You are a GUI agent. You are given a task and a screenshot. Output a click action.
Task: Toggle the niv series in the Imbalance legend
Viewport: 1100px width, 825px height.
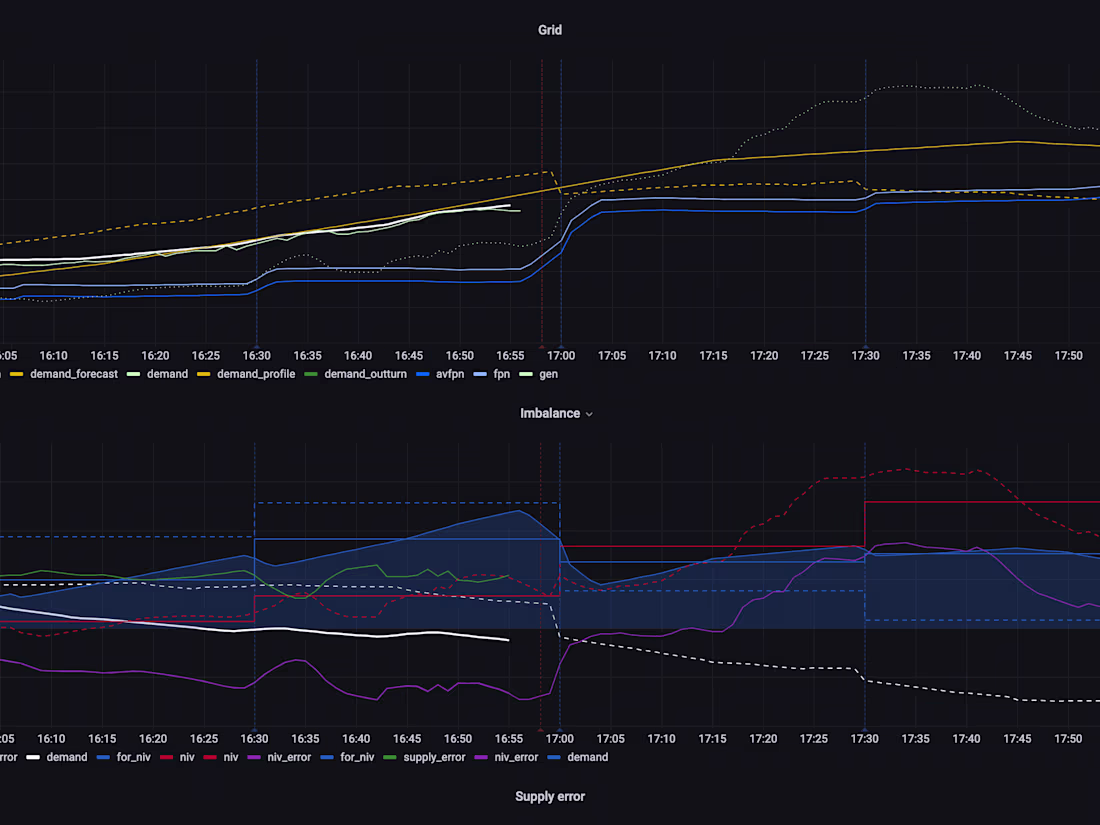click(x=185, y=757)
